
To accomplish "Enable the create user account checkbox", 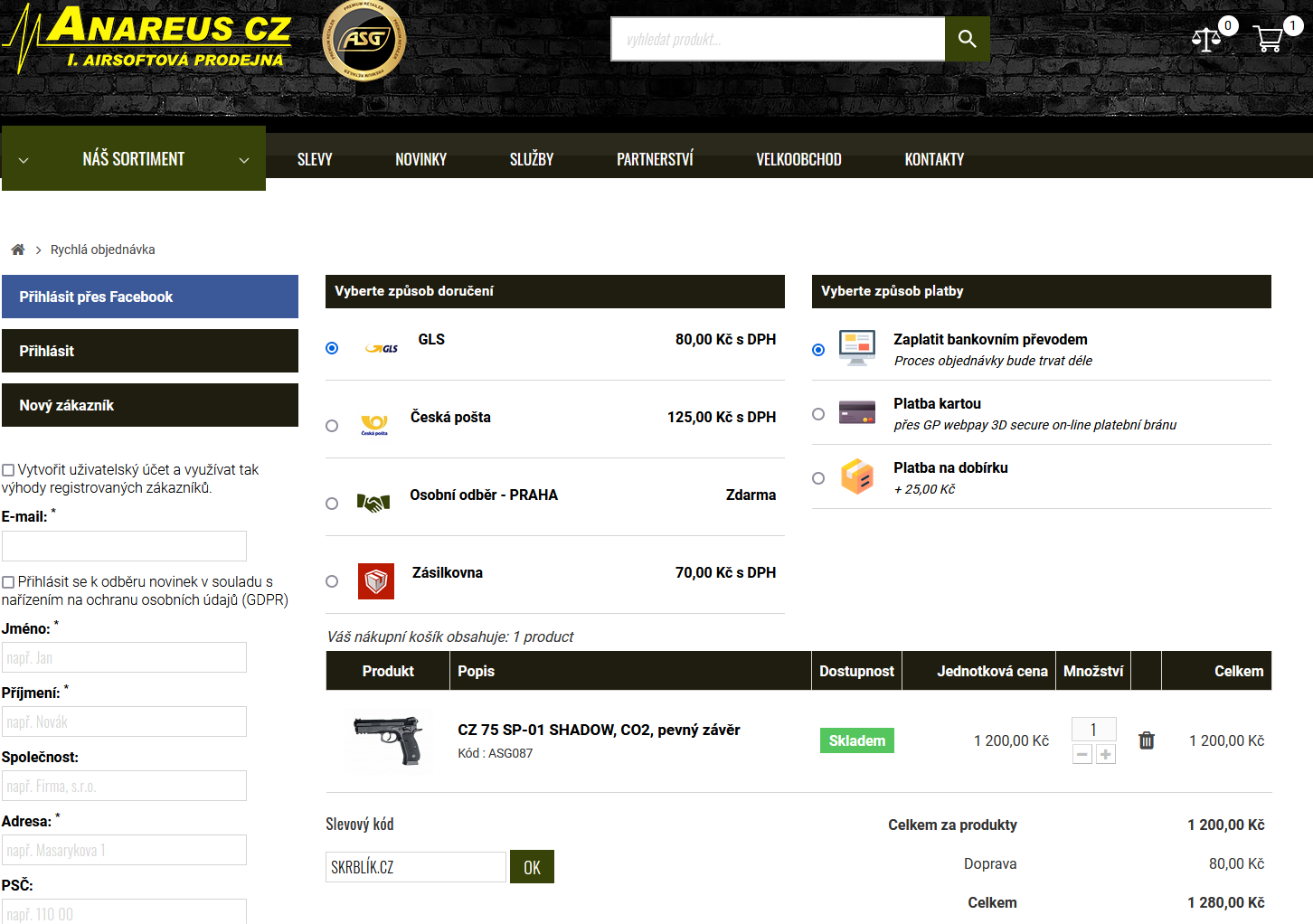I will [x=8, y=470].
